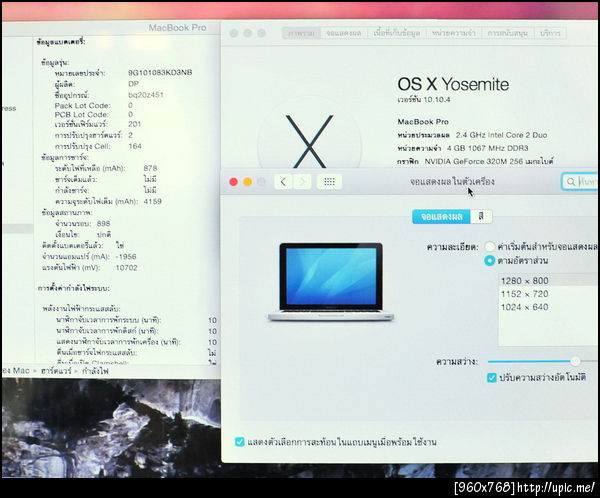Click Pack Lot Code label

coord(82,105)
